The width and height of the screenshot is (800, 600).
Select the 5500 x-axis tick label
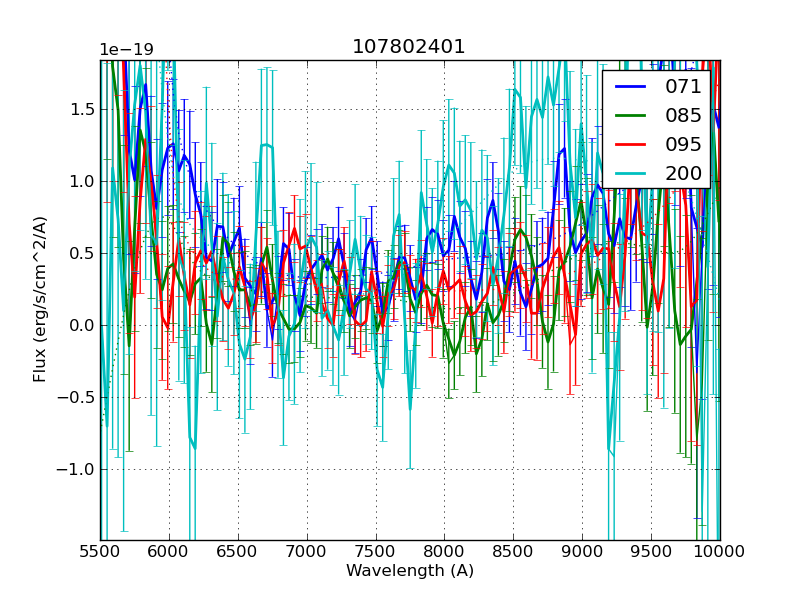pyautogui.click(x=100, y=551)
